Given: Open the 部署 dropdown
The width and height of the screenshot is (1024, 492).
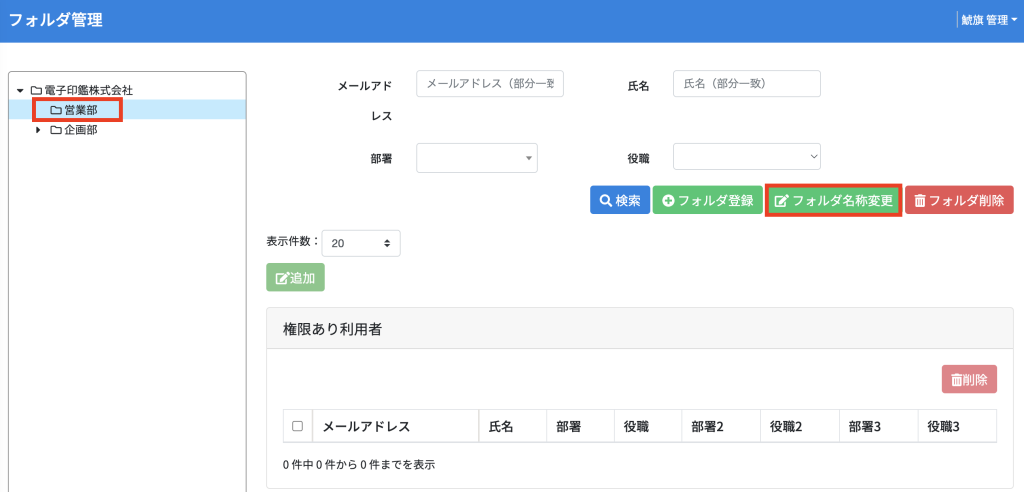Looking at the screenshot, I should click(477, 158).
